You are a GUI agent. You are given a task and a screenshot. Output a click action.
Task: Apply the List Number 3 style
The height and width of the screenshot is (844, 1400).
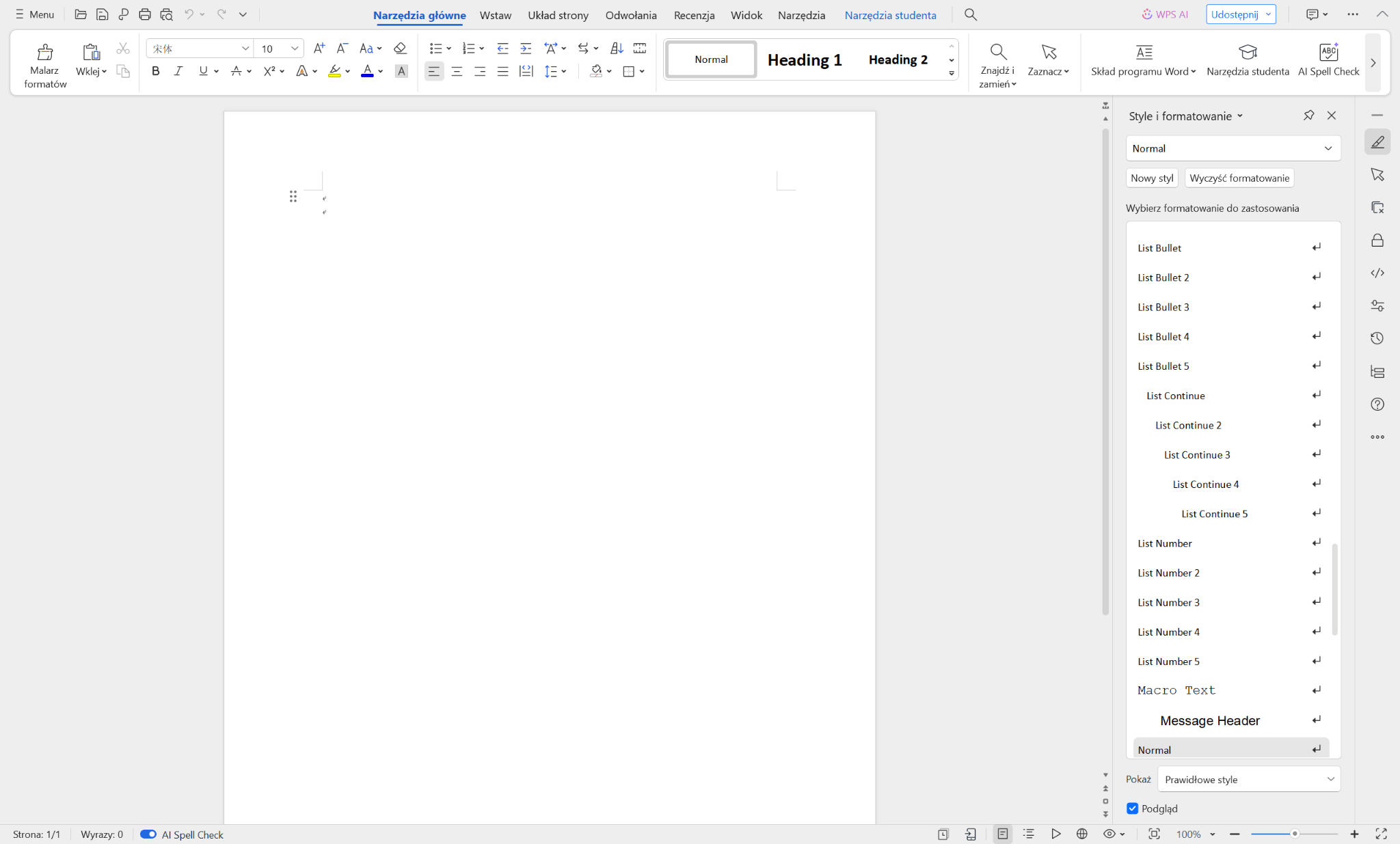(x=1168, y=602)
